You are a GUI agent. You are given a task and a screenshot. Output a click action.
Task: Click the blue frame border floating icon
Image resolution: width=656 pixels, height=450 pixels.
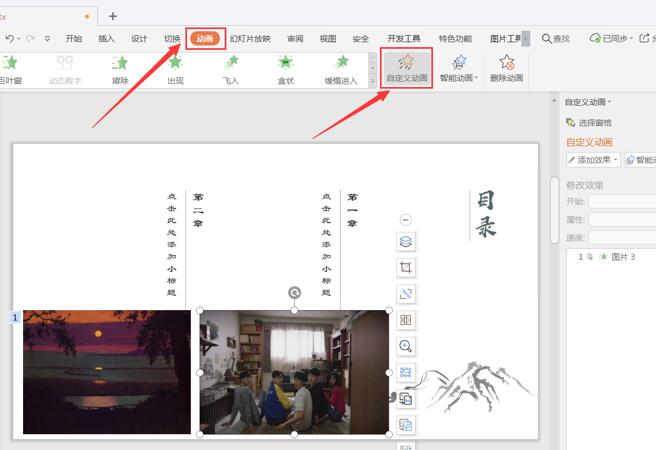pyautogui.click(x=406, y=372)
